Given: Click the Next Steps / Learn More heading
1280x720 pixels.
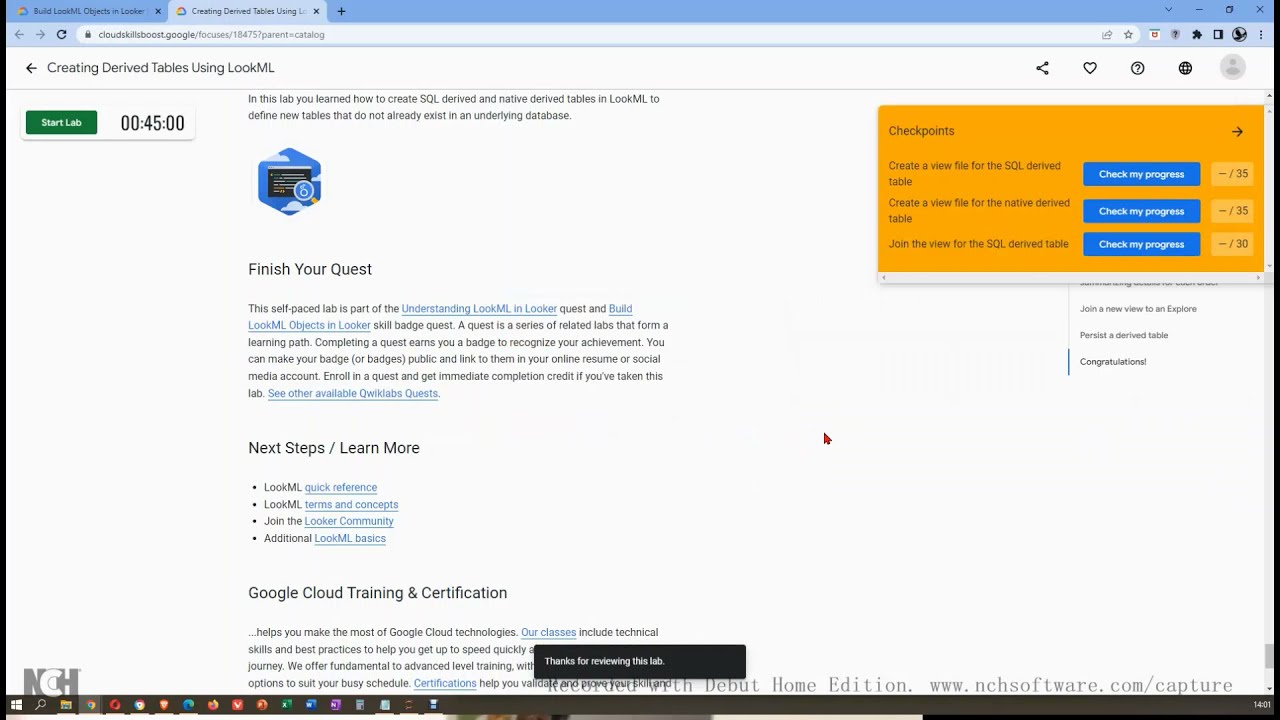Looking at the screenshot, I should (334, 448).
